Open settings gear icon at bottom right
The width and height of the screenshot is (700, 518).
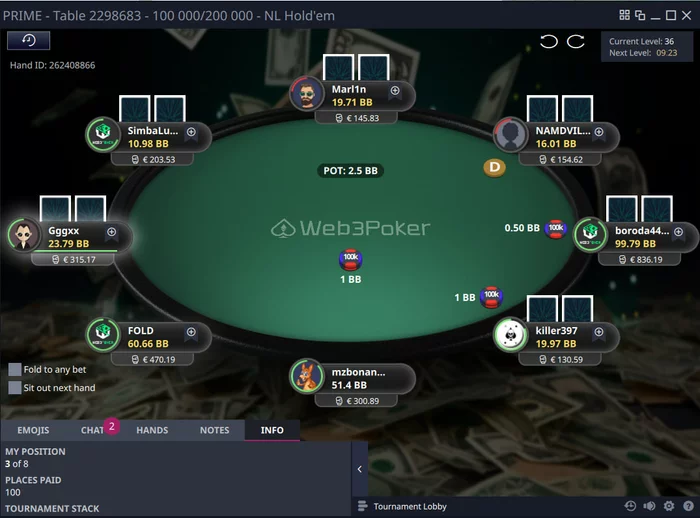click(669, 506)
